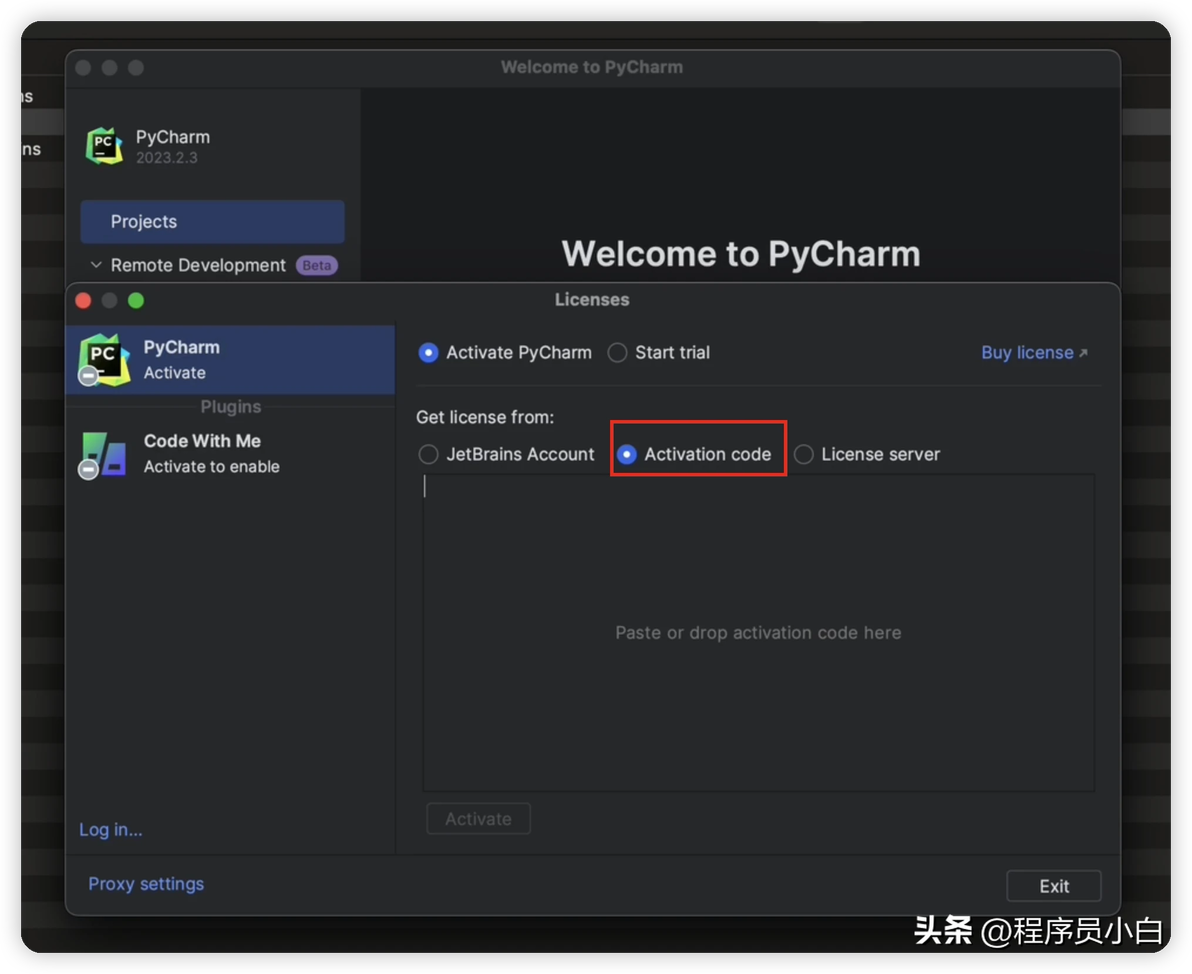Select the Activate PyCharm radio button
The width and height of the screenshot is (1192, 974).
coord(428,353)
